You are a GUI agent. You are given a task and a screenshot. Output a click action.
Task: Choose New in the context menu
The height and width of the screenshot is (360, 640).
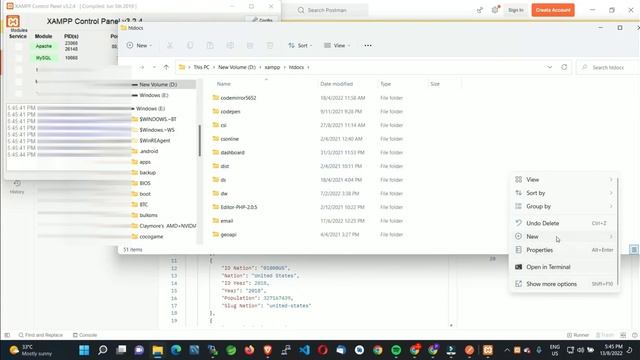click(x=564, y=237)
